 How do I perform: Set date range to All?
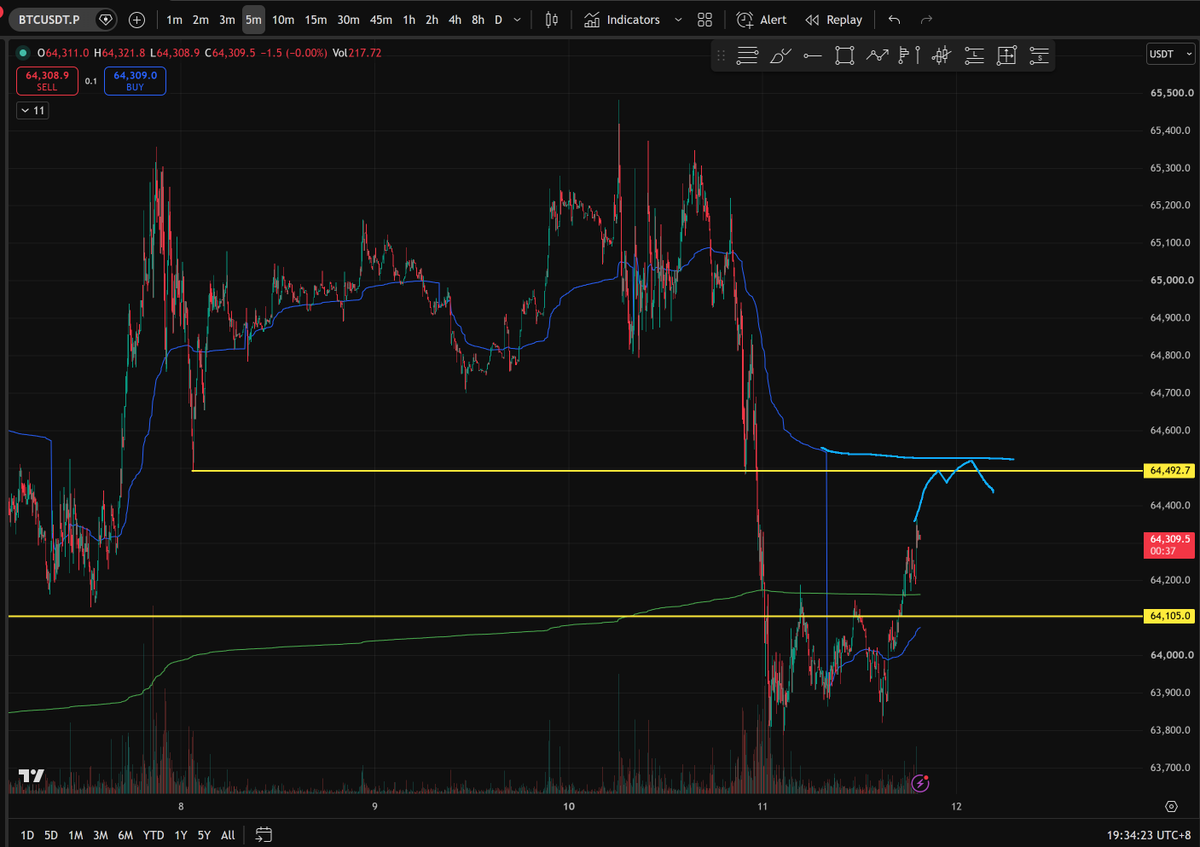coord(228,834)
